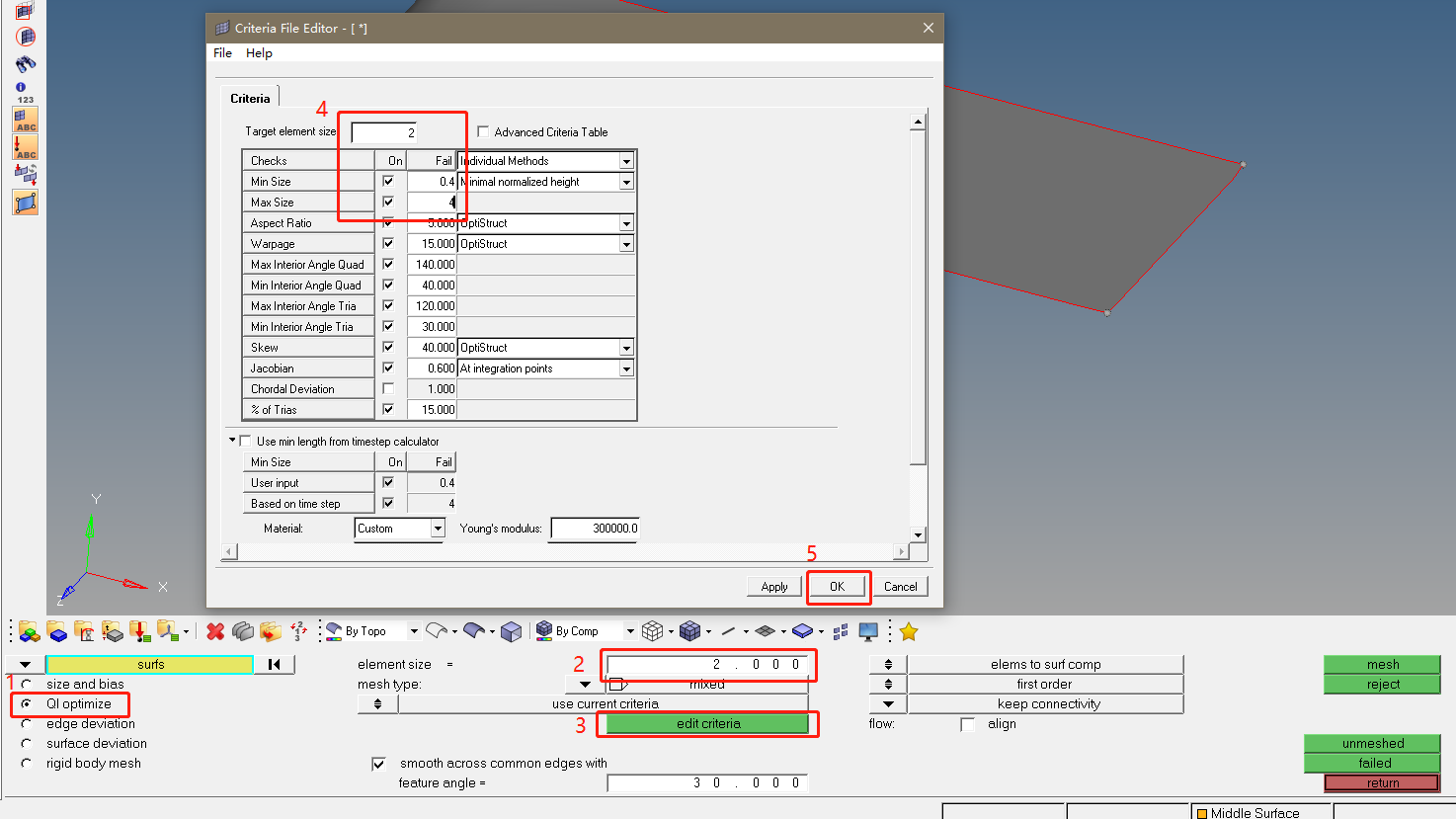
Task: Open the blue block folder icon
Action: coord(57,631)
